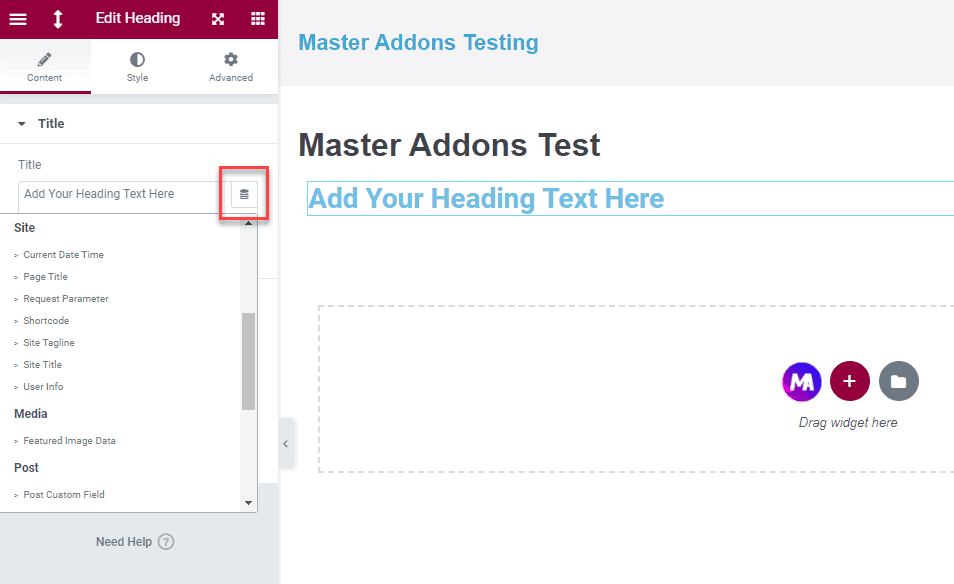Click the dropdown list scroll down arrow
This screenshot has width=954, height=584.
tap(248, 503)
